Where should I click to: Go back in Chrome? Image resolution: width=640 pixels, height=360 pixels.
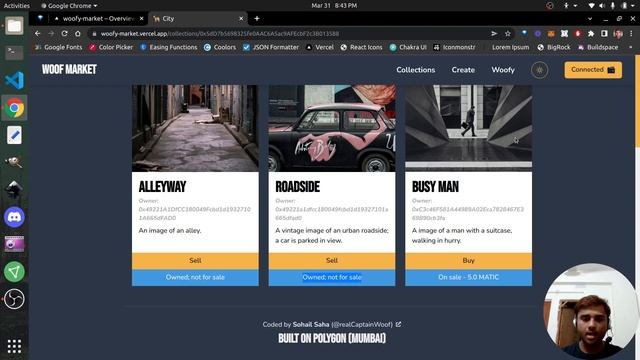(x=38, y=33)
